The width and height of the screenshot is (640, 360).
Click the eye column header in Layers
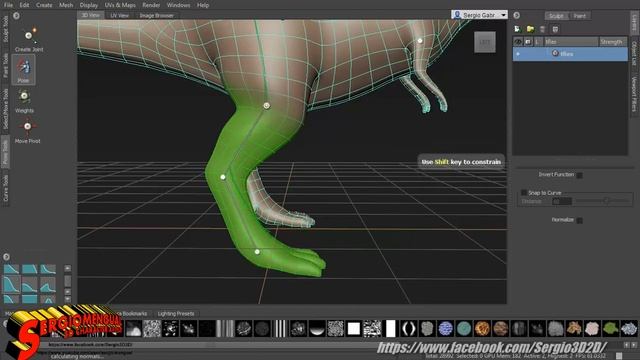518,42
